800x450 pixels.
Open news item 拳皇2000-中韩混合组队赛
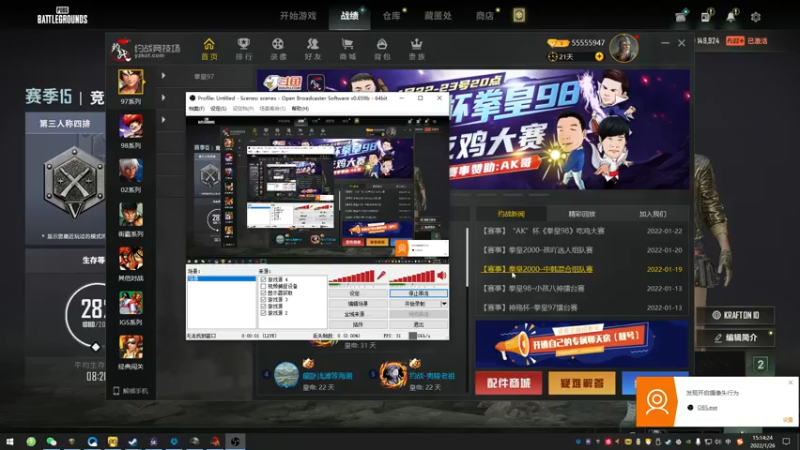point(537,269)
